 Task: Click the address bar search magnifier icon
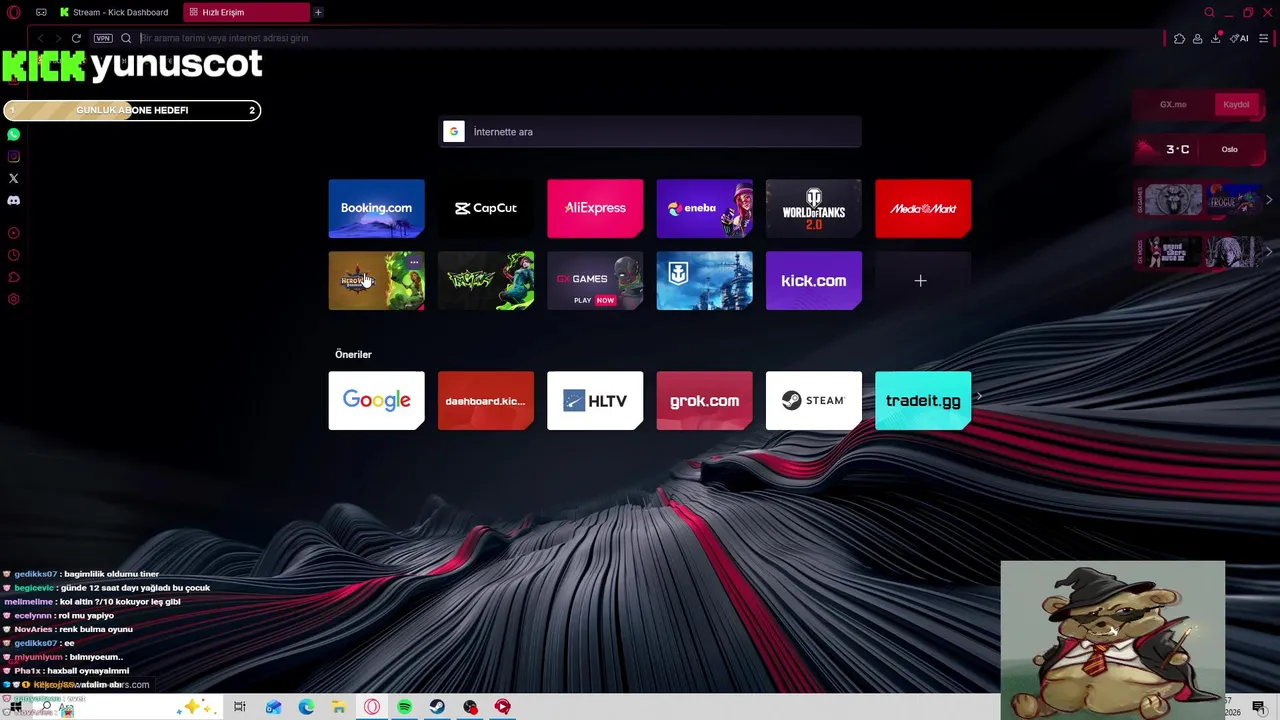[126, 38]
